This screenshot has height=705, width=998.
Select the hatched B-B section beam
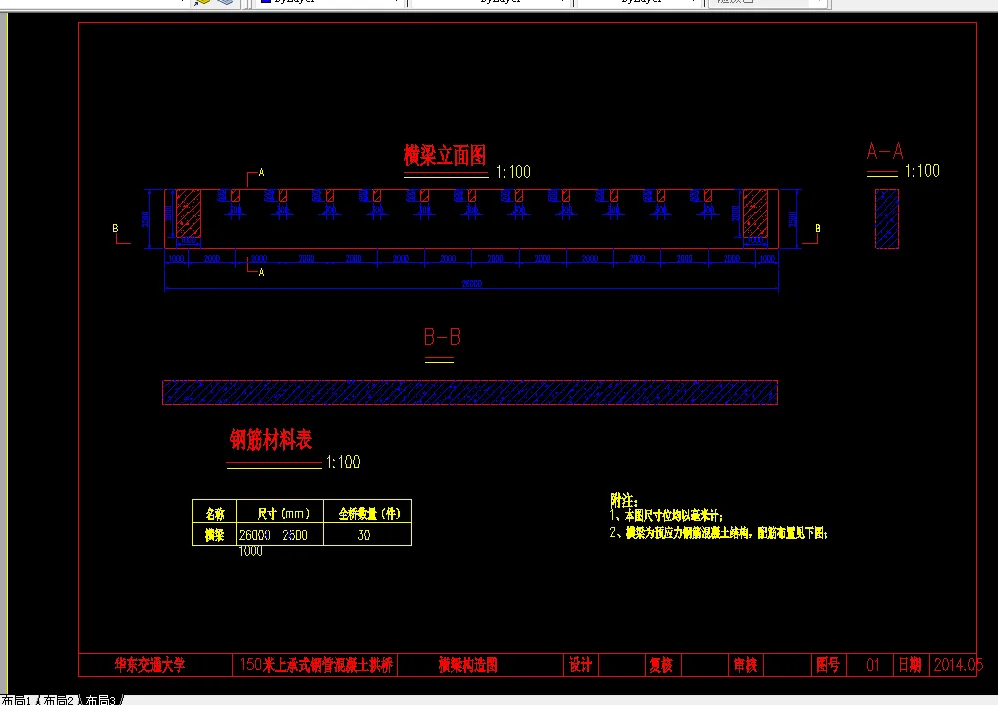(470, 393)
